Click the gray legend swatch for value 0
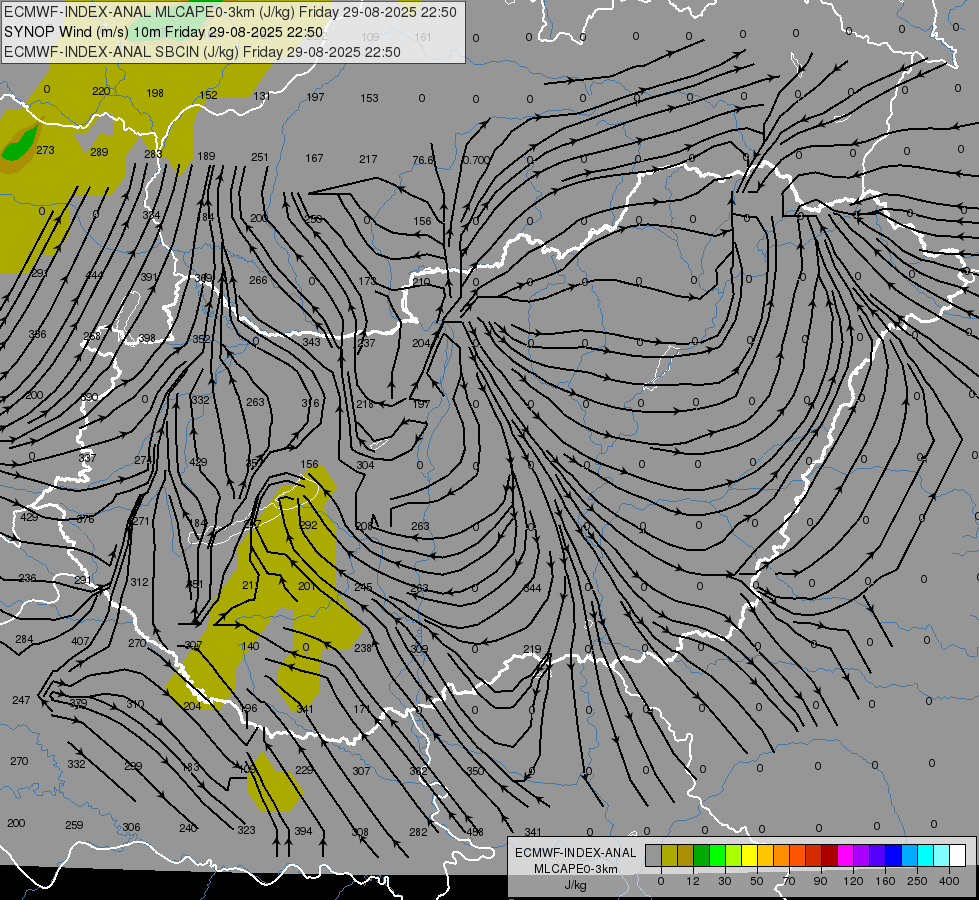The width and height of the screenshot is (979, 900). [x=653, y=856]
